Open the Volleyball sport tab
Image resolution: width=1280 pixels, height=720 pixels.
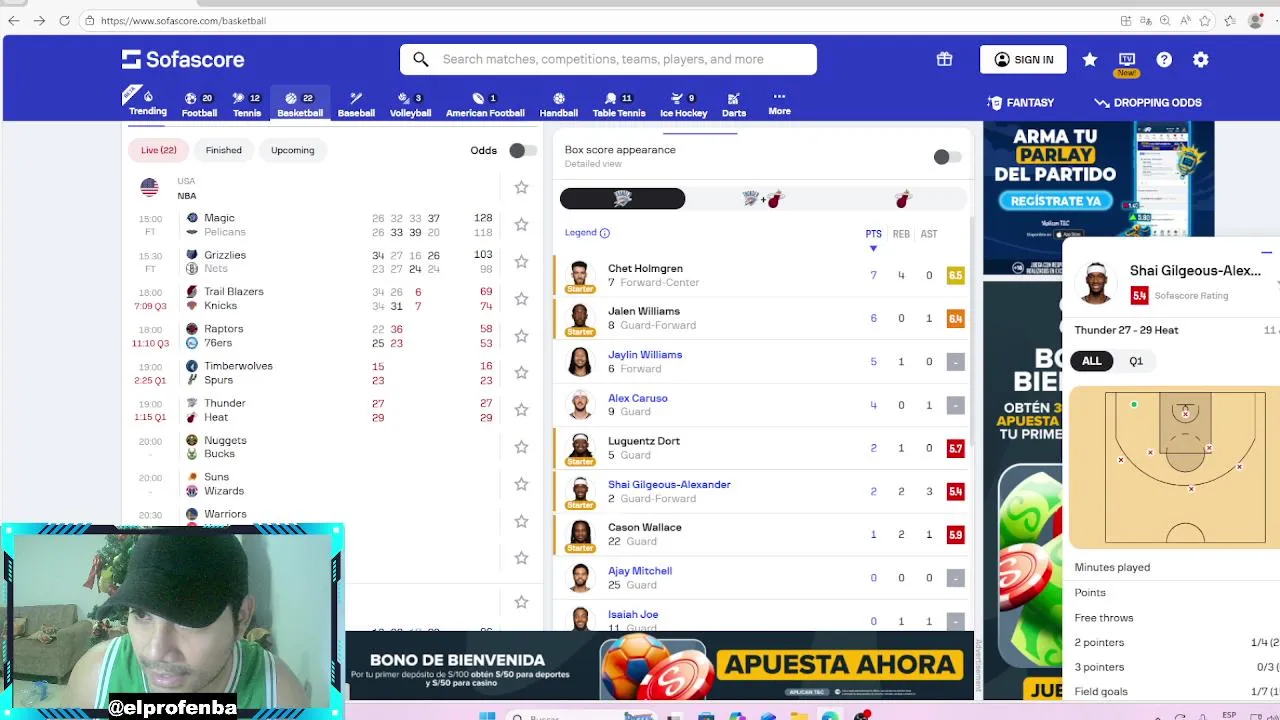[410, 104]
